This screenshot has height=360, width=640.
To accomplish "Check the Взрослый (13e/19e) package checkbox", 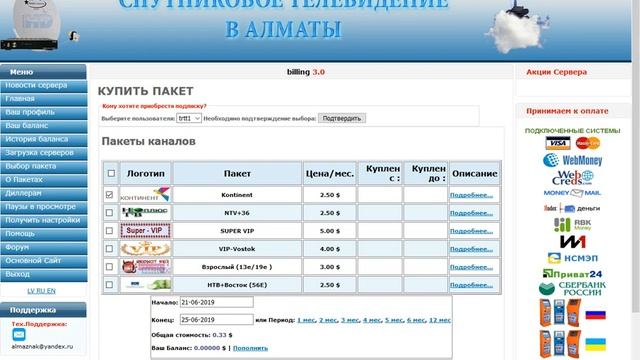I will 109,267.
